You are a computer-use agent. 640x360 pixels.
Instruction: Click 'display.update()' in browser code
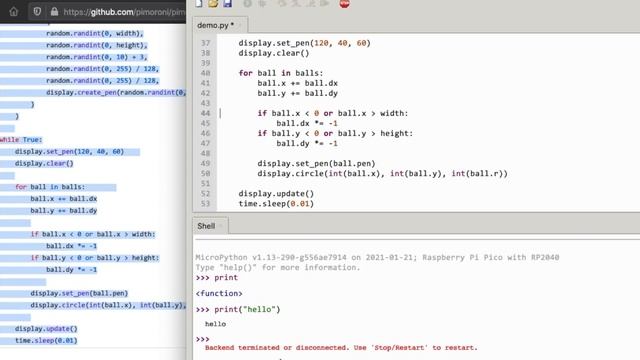[46, 329]
